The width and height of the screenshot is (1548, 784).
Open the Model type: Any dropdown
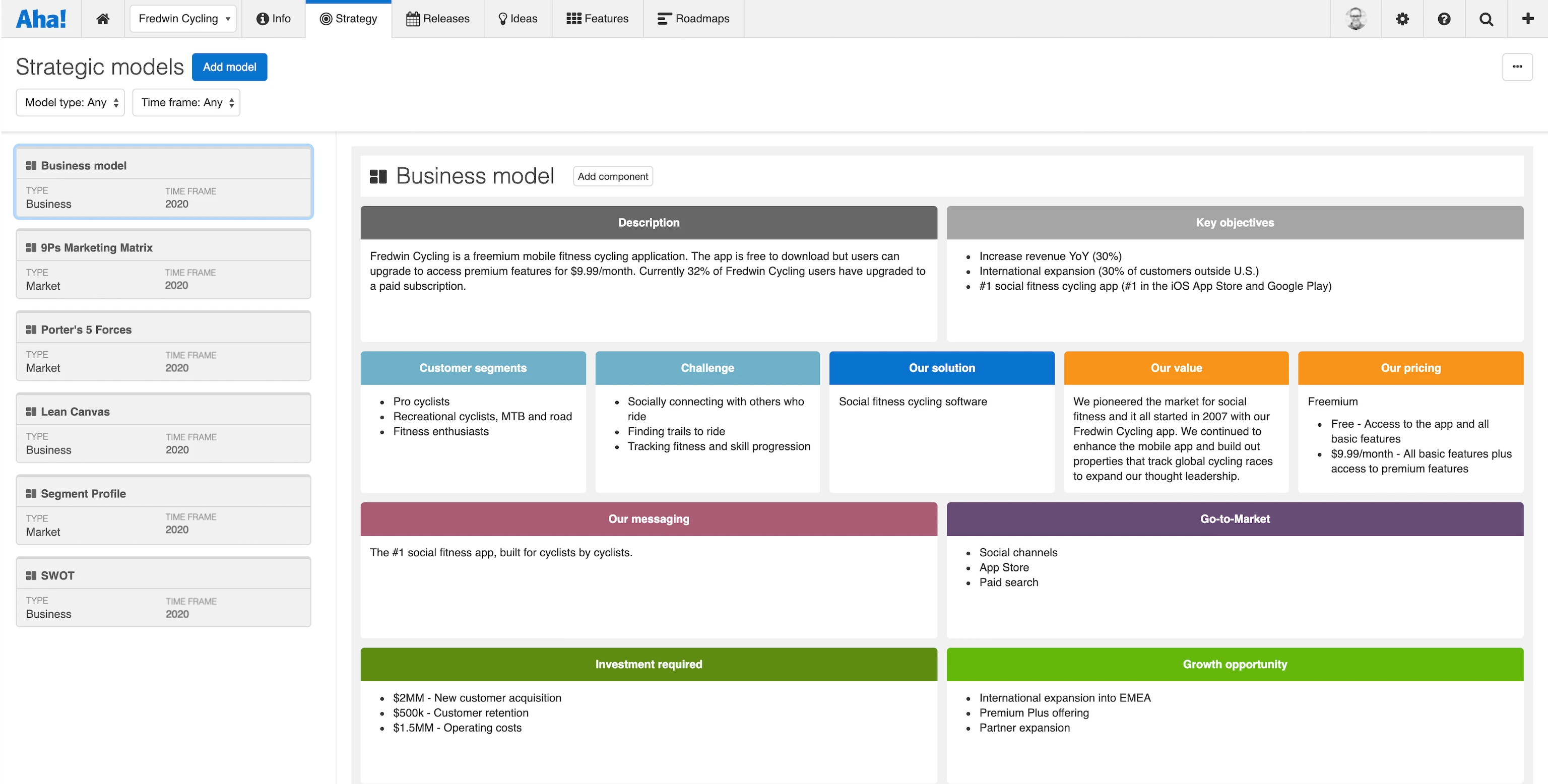tap(70, 102)
